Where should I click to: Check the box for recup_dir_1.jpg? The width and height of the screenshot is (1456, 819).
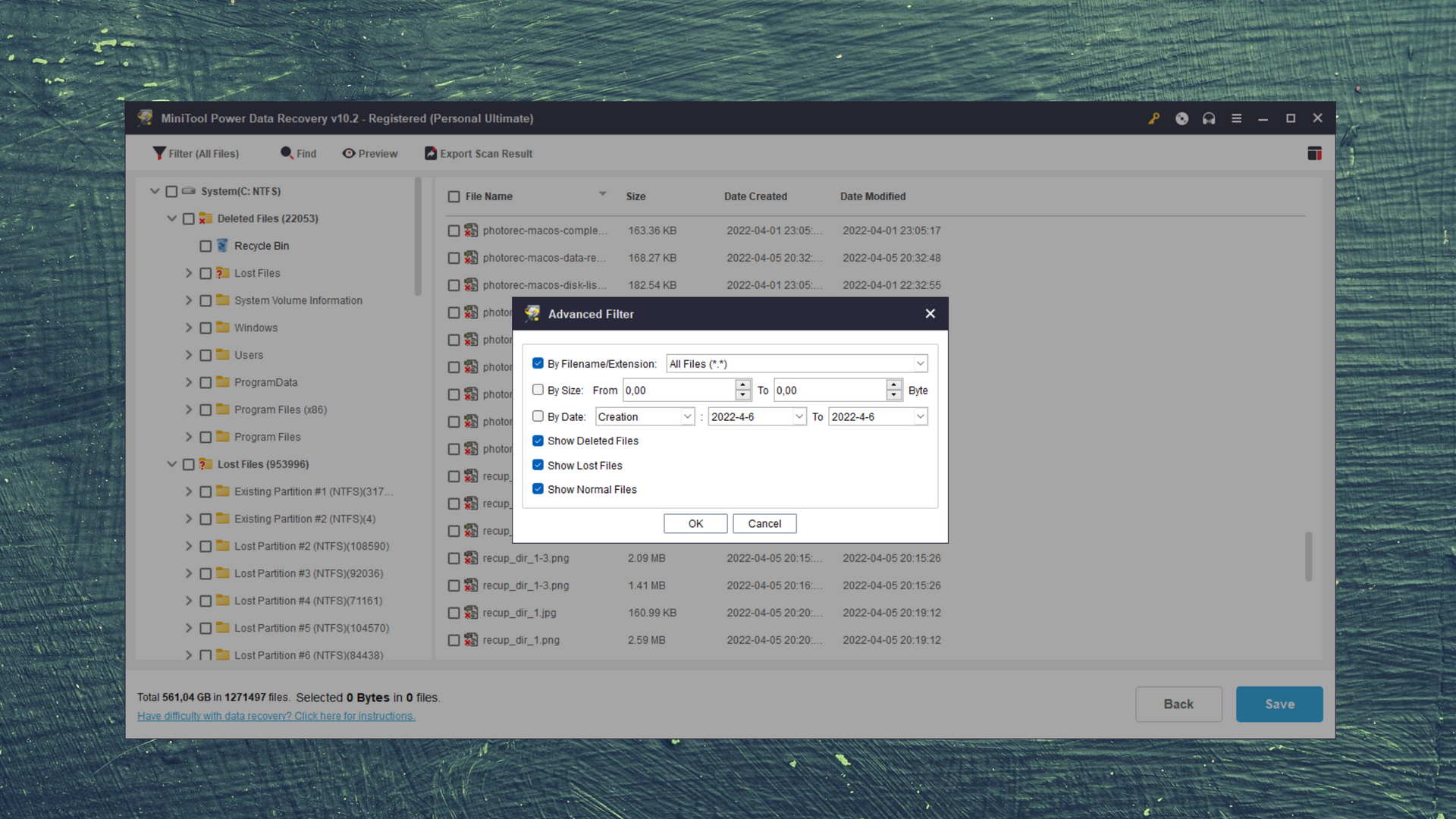click(x=453, y=613)
